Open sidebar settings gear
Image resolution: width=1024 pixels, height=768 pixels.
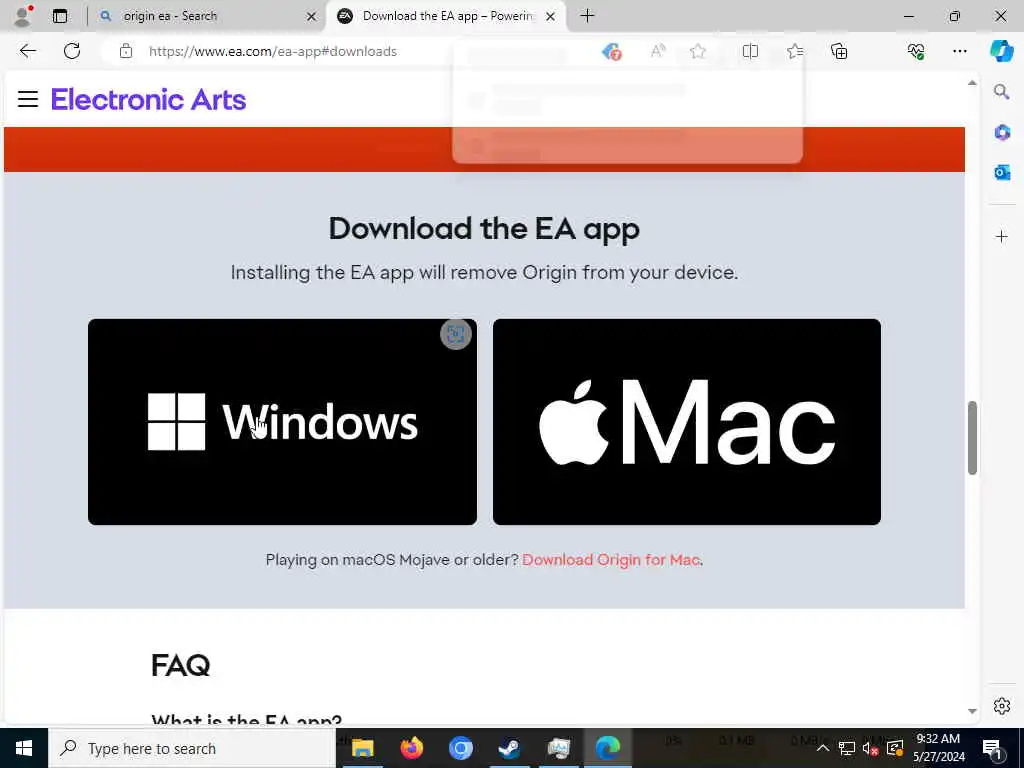point(1002,706)
